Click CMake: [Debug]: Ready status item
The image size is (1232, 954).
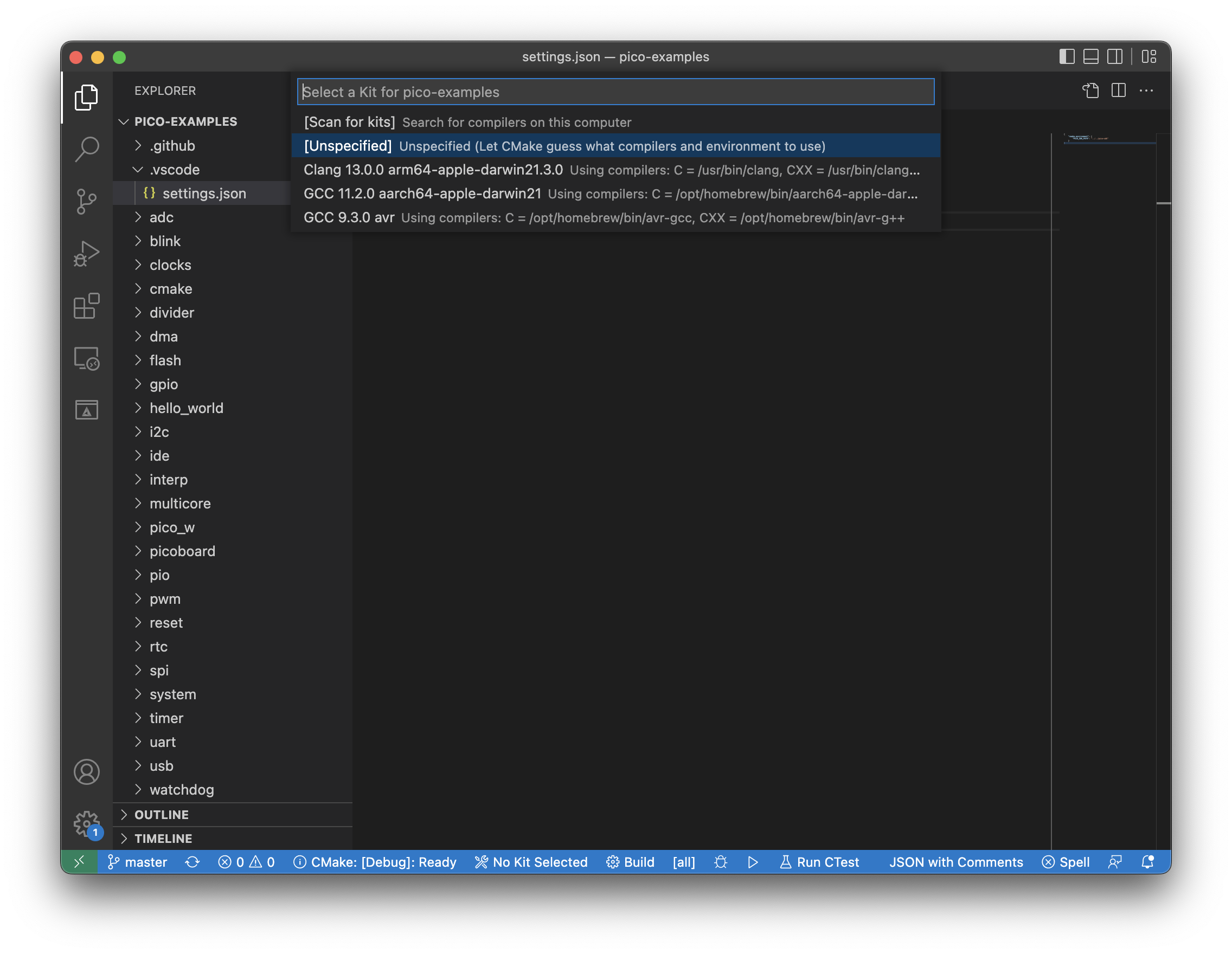375,861
